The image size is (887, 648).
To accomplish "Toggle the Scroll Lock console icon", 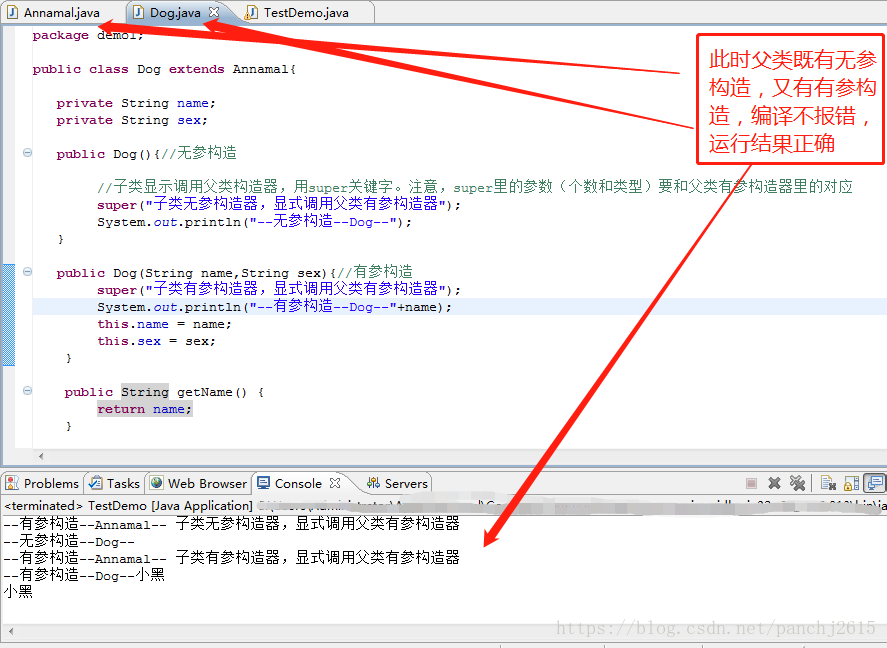I will [851, 483].
